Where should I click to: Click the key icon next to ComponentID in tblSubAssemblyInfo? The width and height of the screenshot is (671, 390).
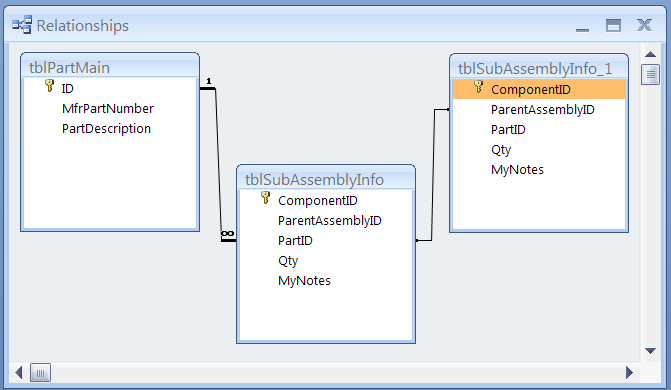[x=265, y=198]
